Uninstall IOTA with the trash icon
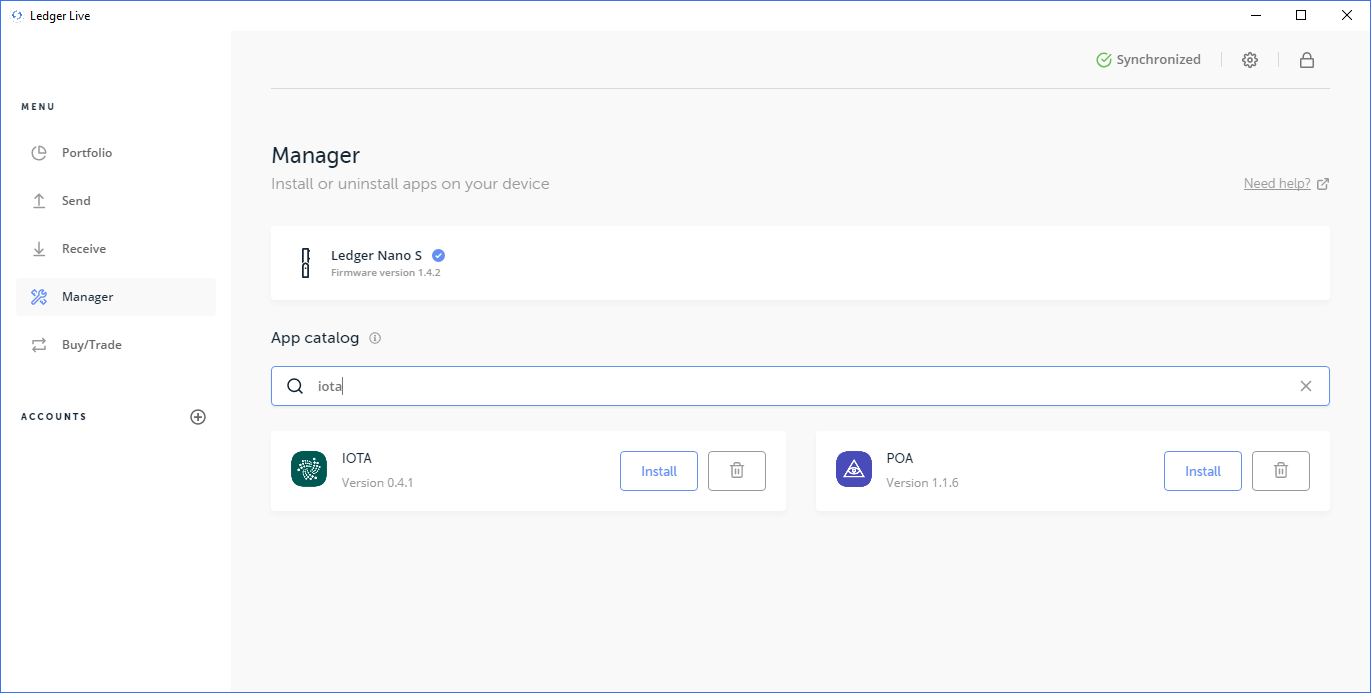Image resolution: width=1371 pixels, height=693 pixels. point(737,471)
